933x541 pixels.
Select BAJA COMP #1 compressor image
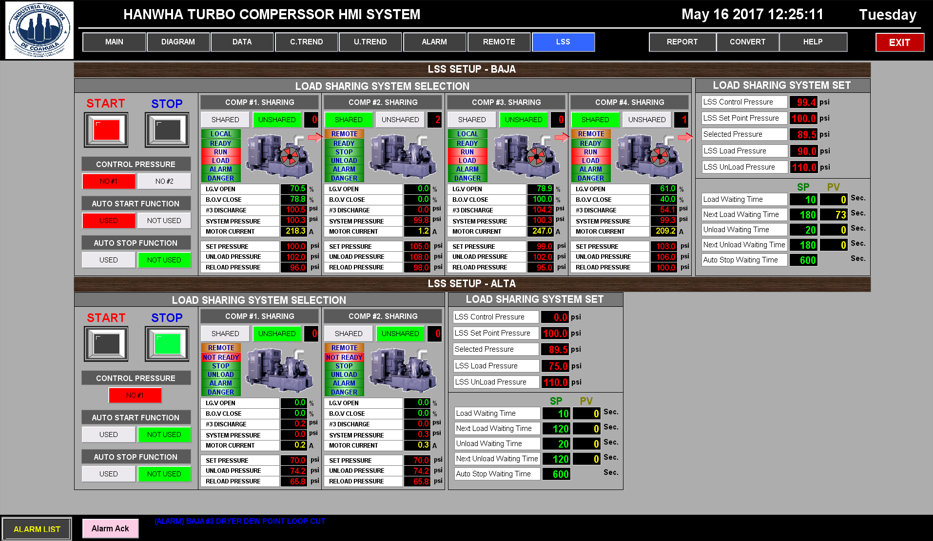pos(280,156)
